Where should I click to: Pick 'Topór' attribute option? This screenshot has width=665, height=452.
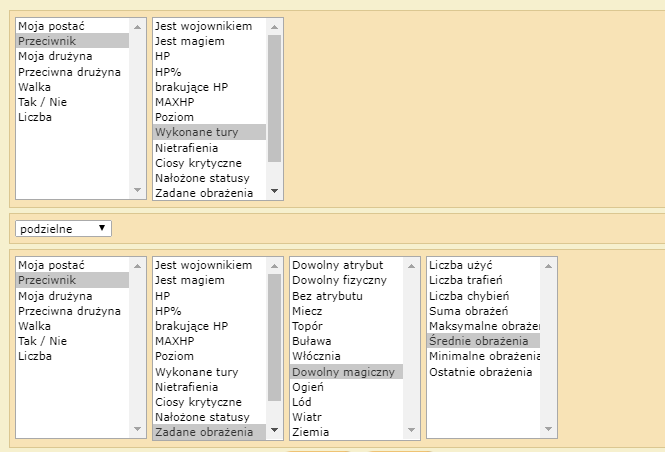tap(346, 326)
